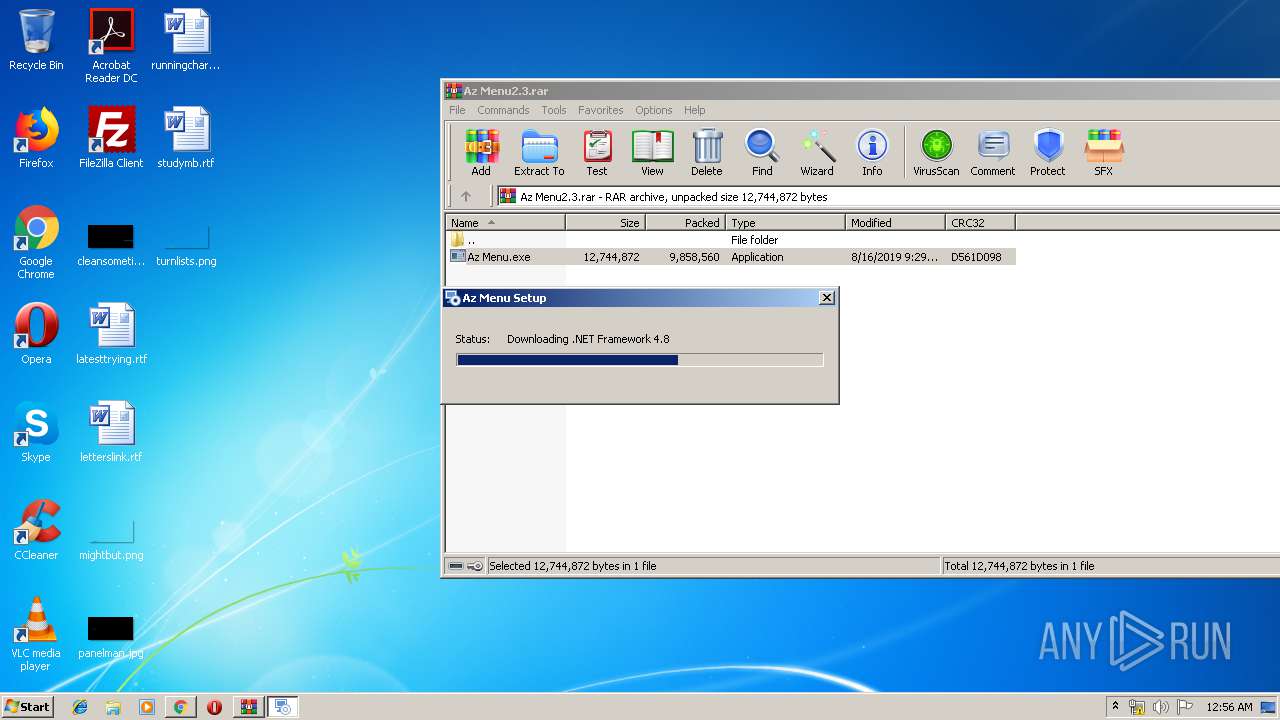This screenshot has height=720, width=1280.
Task: Click the status text Downloading .NET Framework 4.8
Action: tap(588, 339)
